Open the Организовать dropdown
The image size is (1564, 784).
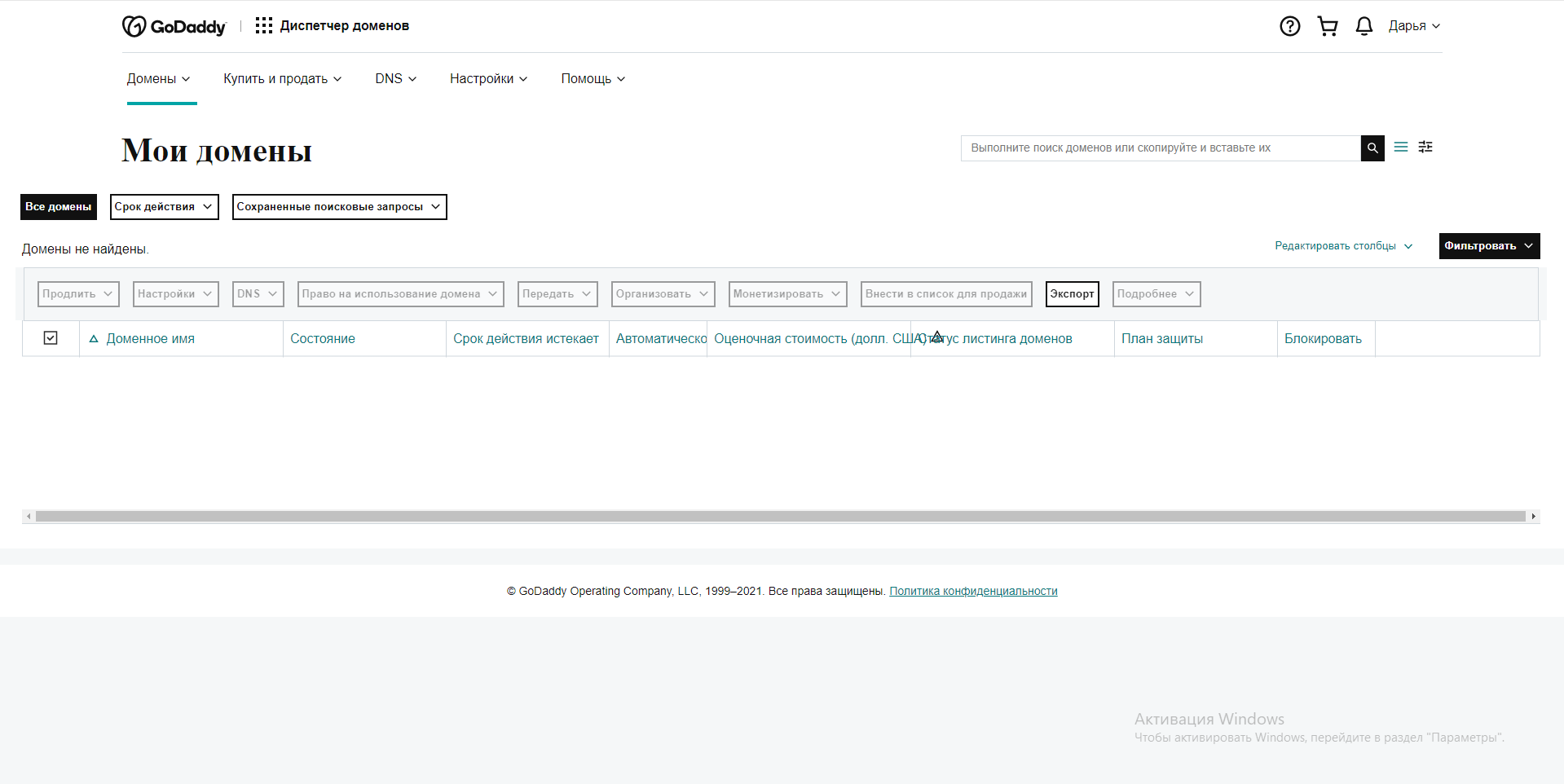(663, 294)
